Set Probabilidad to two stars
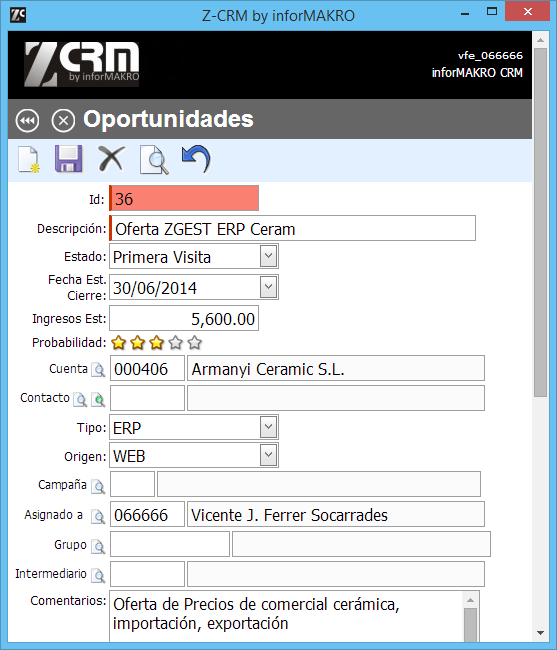 click(138, 343)
